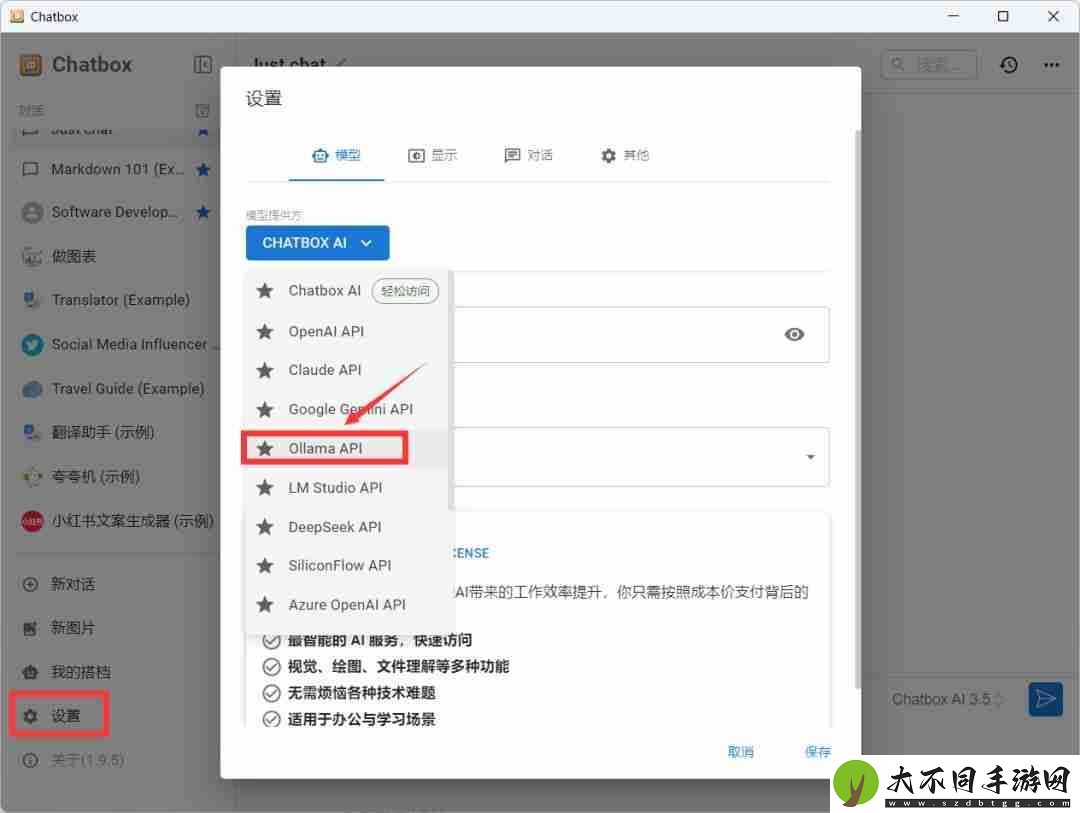Viewport: 1080px width, 813px height.
Task: Click the Social Media Influencer Twitter icon
Action: click(32, 344)
